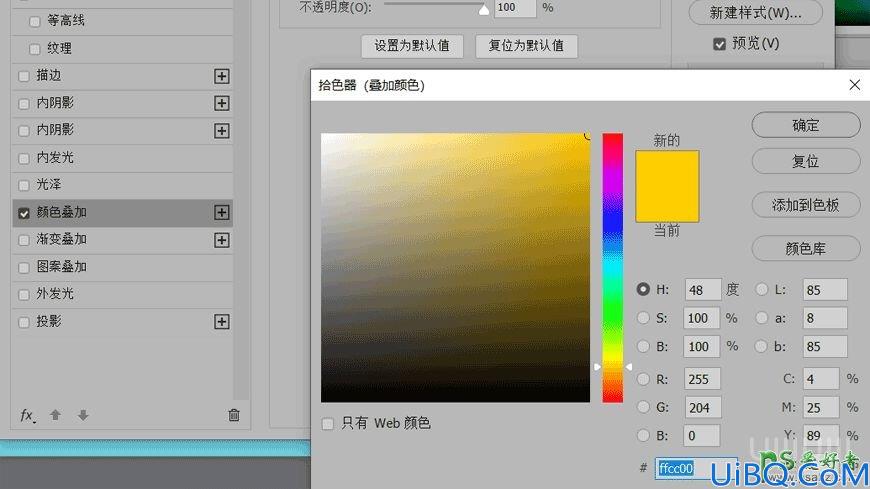Enable the 等高线 checkbox
This screenshot has width=870, height=489.
coord(35,22)
